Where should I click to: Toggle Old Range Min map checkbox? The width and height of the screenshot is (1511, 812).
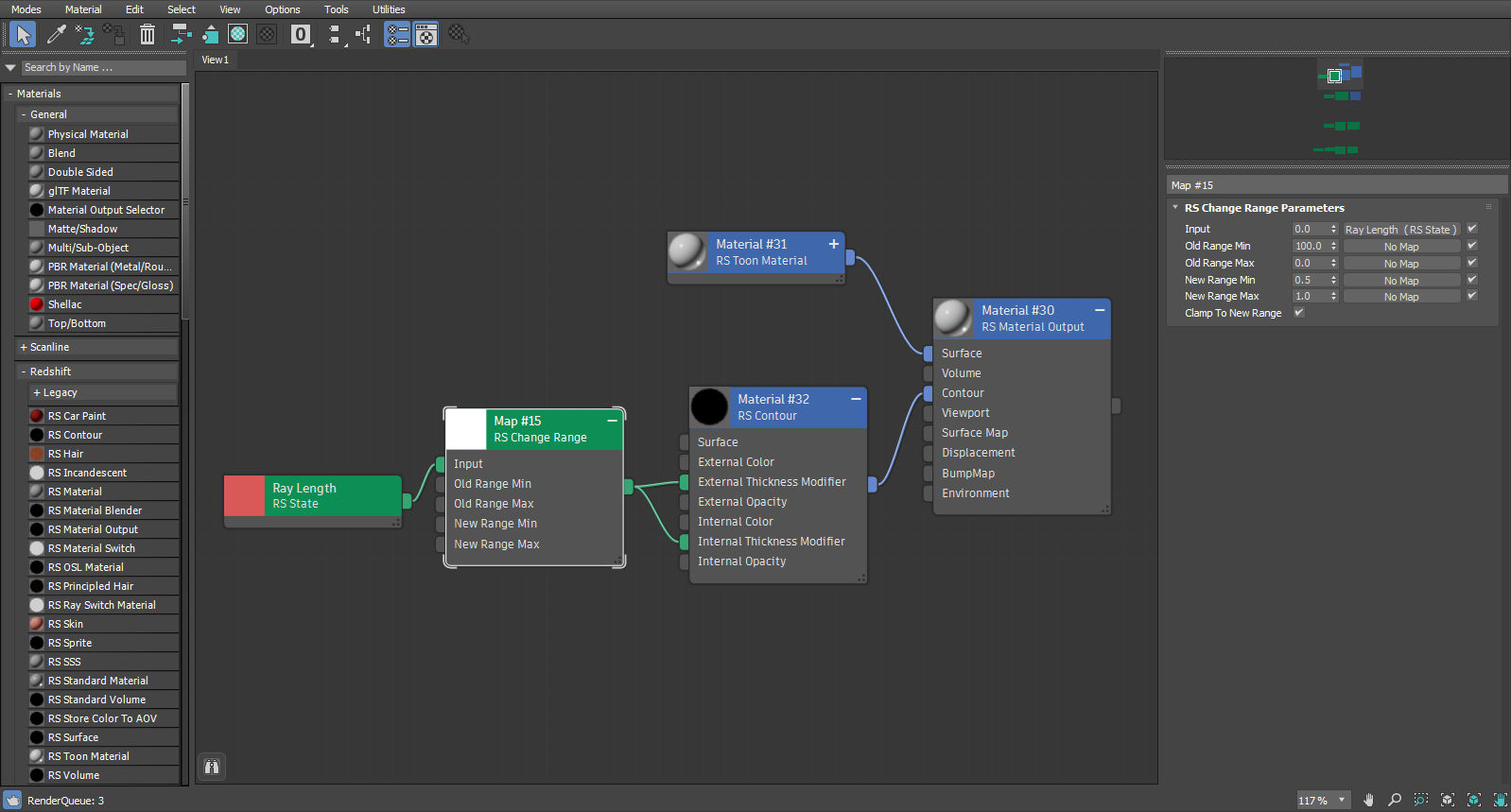pyautogui.click(x=1472, y=246)
